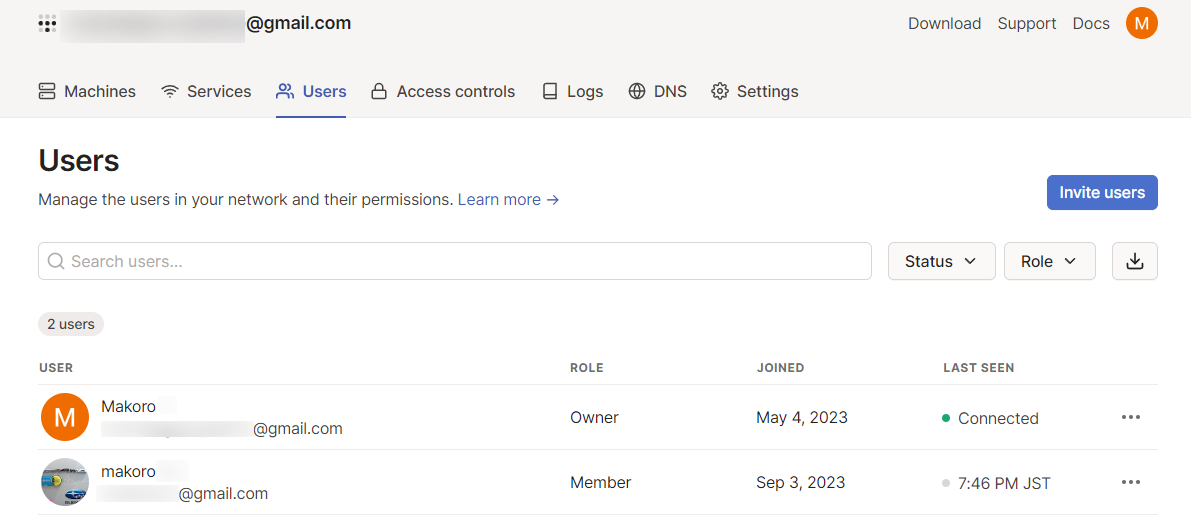Click the Member user's profile photo
This screenshot has height=529, width=1191.
[65, 482]
